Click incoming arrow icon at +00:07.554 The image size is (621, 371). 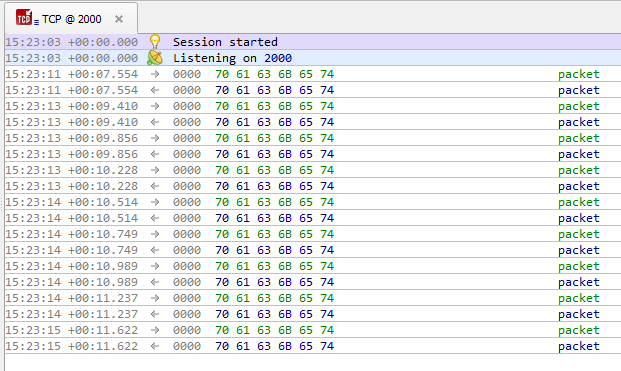coord(155,90)
